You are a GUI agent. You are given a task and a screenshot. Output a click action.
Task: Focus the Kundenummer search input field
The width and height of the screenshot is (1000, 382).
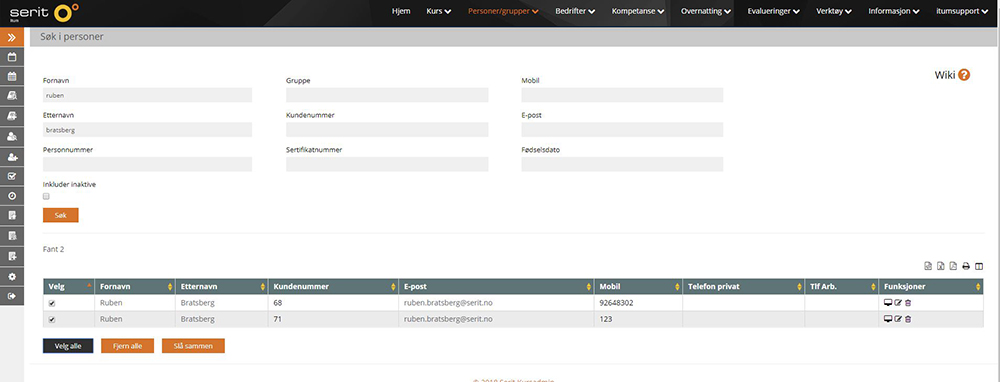tap(387, 129)
